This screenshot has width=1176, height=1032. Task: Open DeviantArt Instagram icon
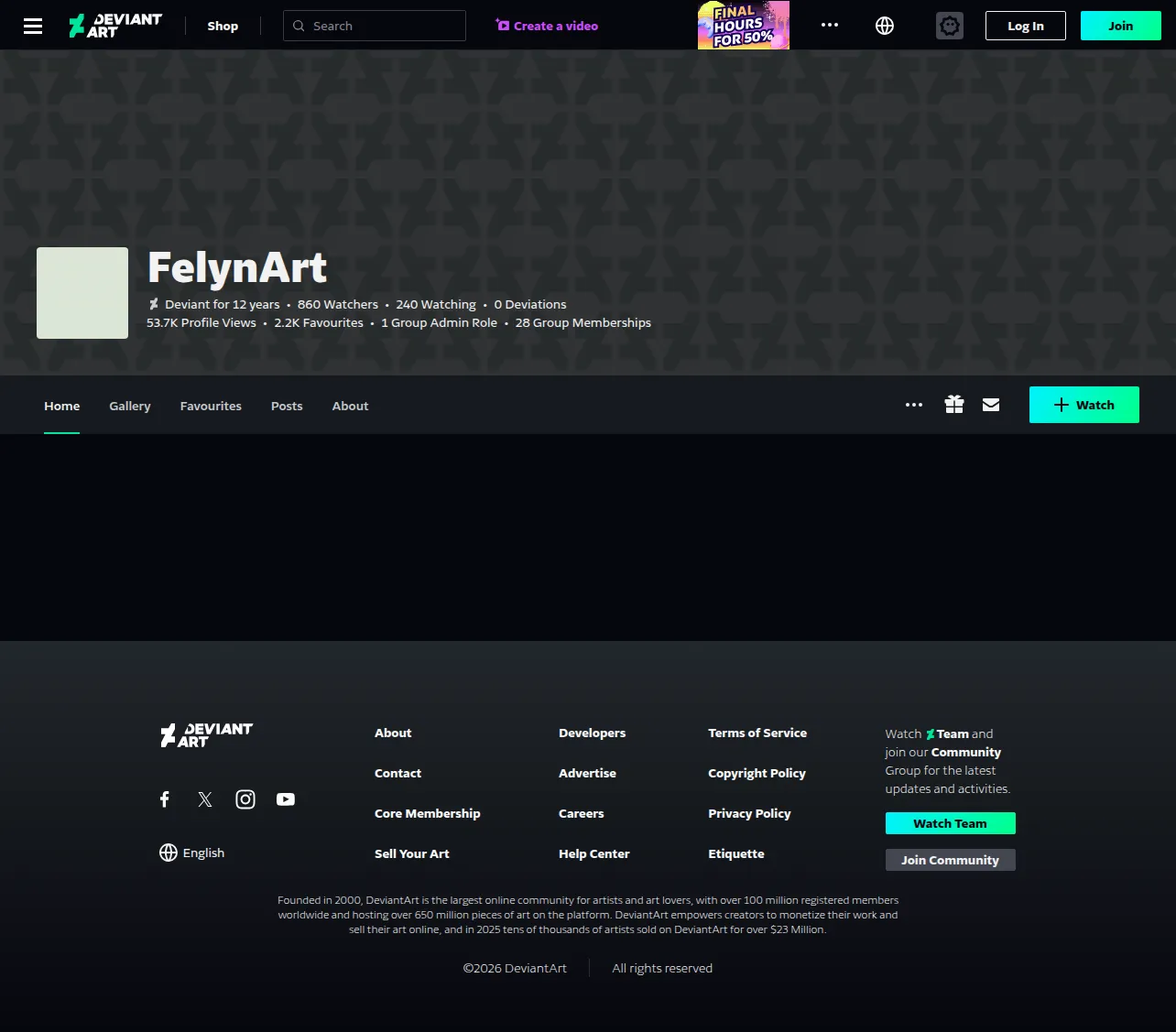[x=245, y=799]
